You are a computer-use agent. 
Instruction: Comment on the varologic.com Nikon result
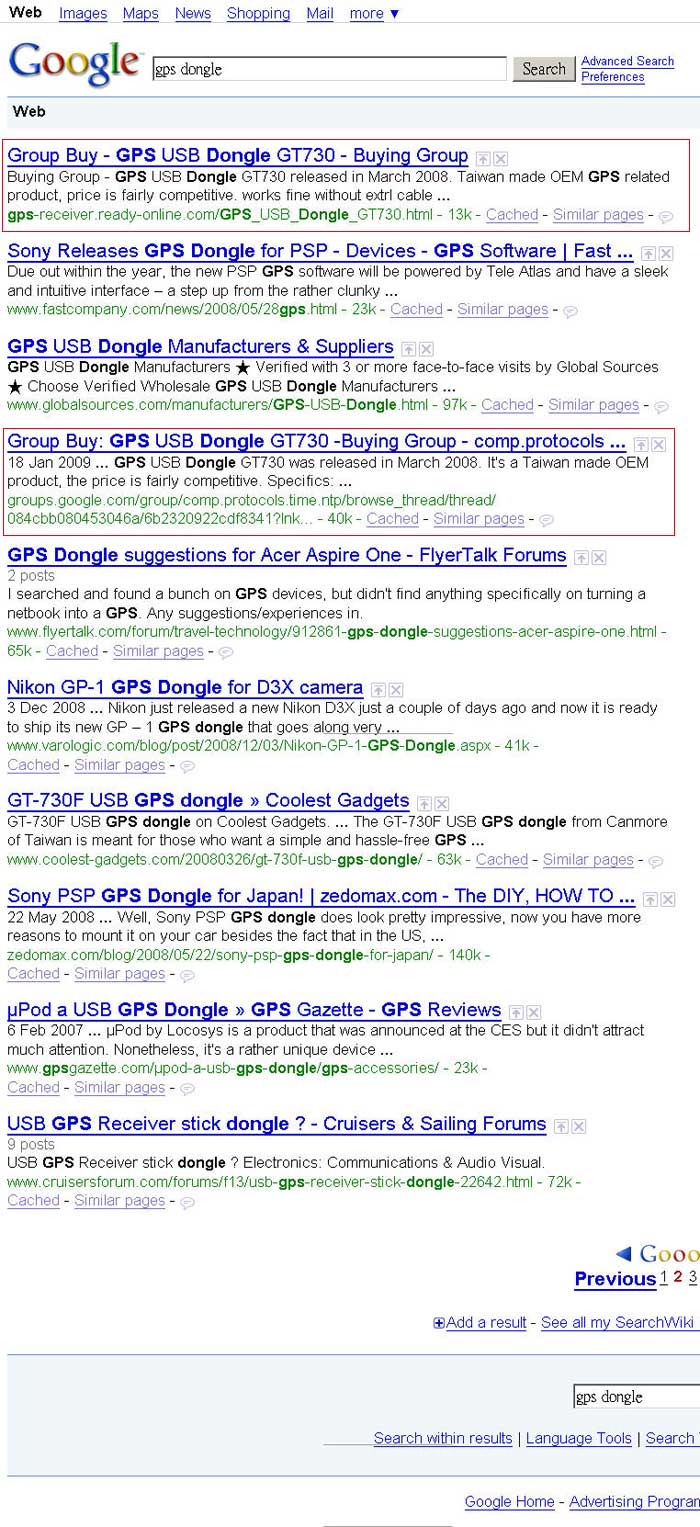187,766
